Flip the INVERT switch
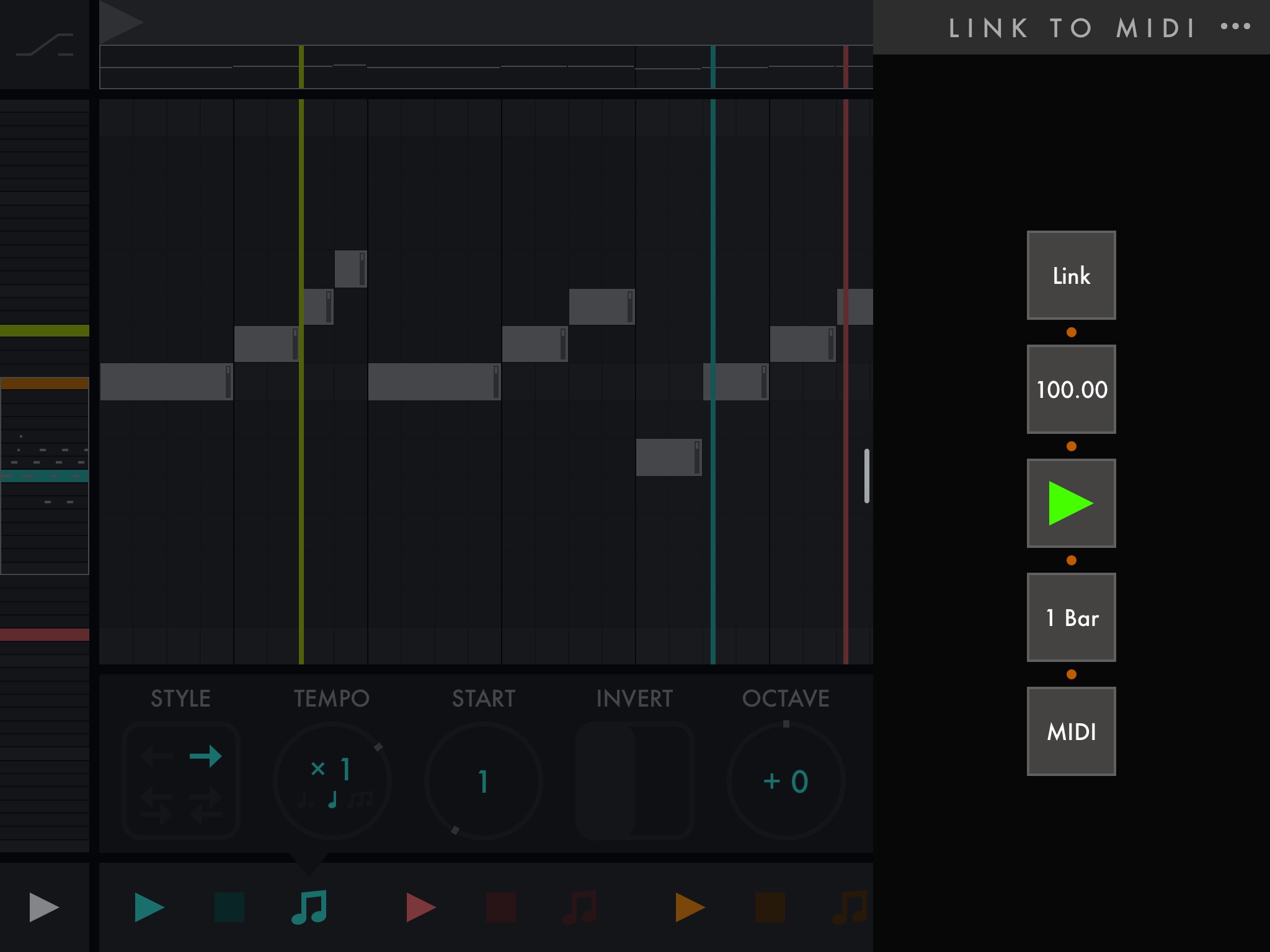 coord(634,781)
